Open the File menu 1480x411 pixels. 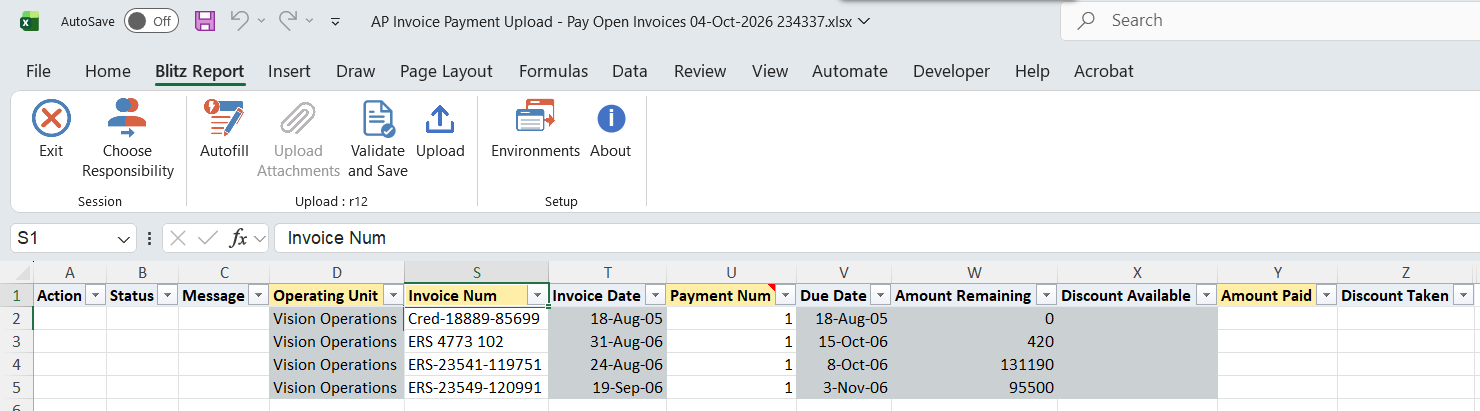pyautogui.click(x=38, y=71)
